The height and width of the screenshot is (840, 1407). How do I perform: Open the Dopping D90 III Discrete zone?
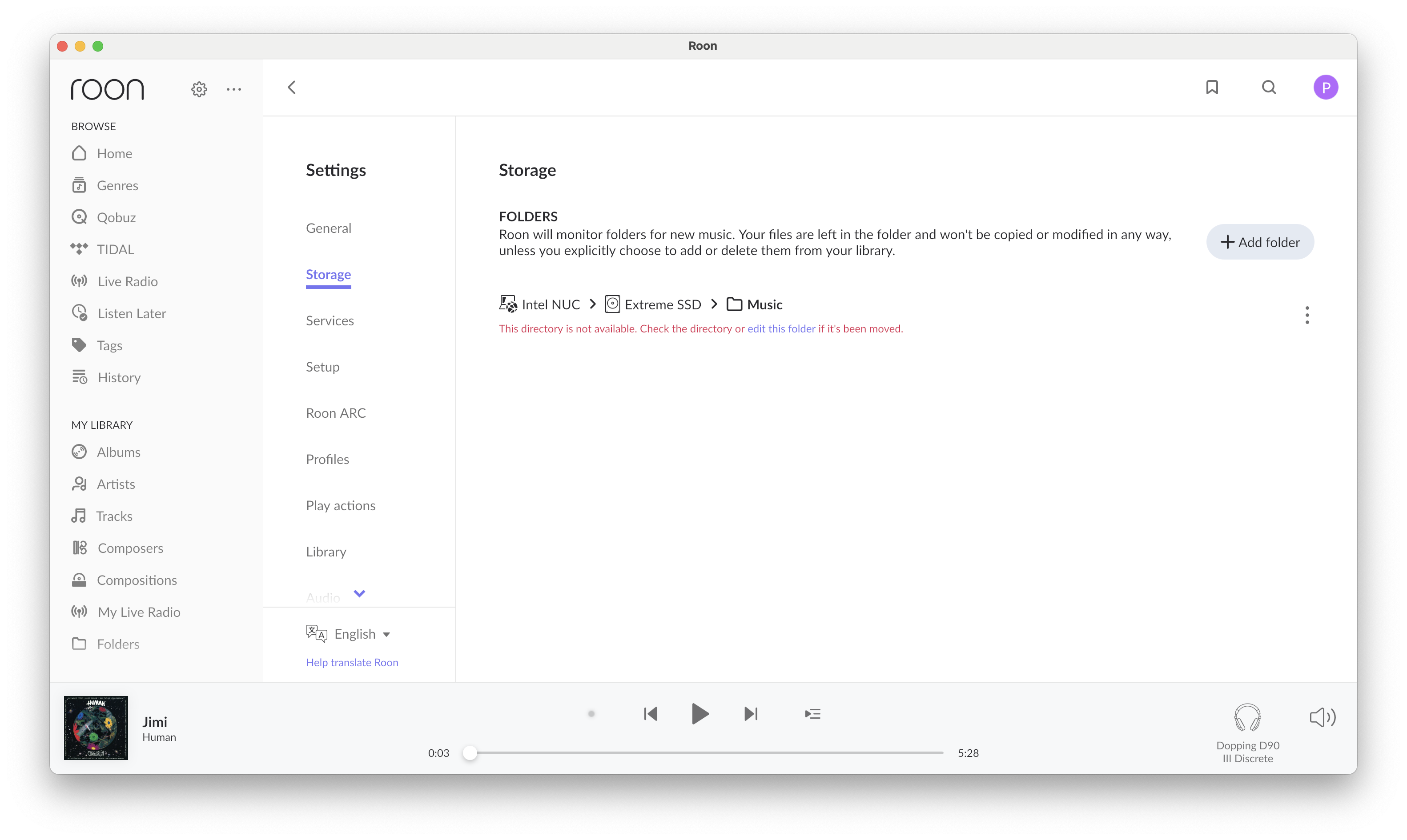coord(1247,734)
